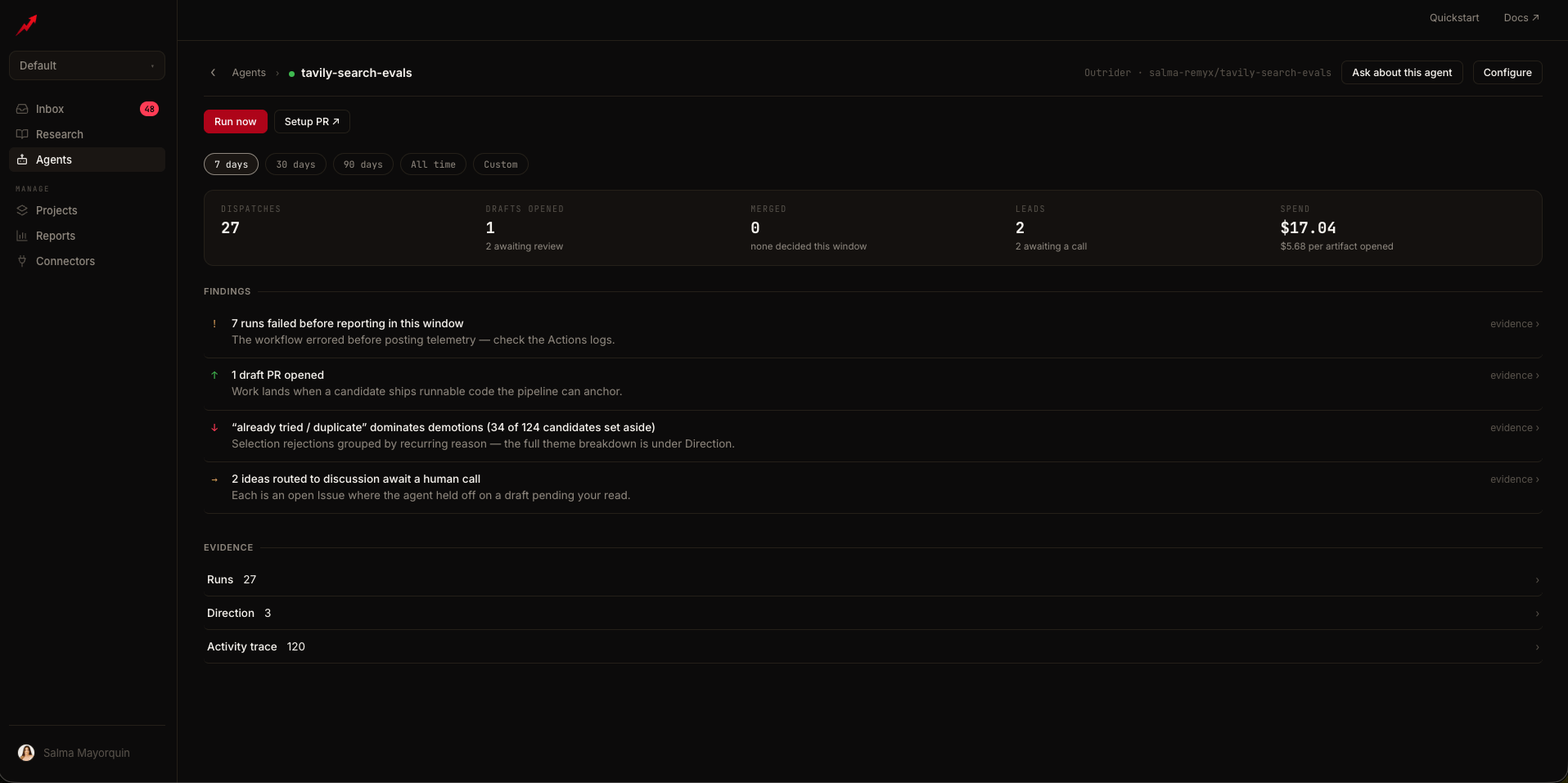Open Reports under Manage

[x=87, y=236]
